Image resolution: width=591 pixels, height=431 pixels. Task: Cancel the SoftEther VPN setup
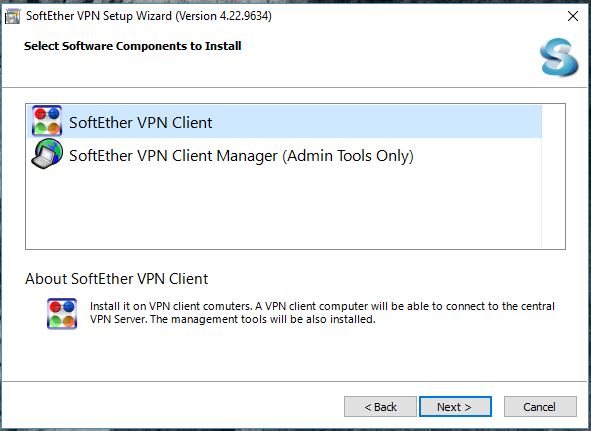(540, 406)
